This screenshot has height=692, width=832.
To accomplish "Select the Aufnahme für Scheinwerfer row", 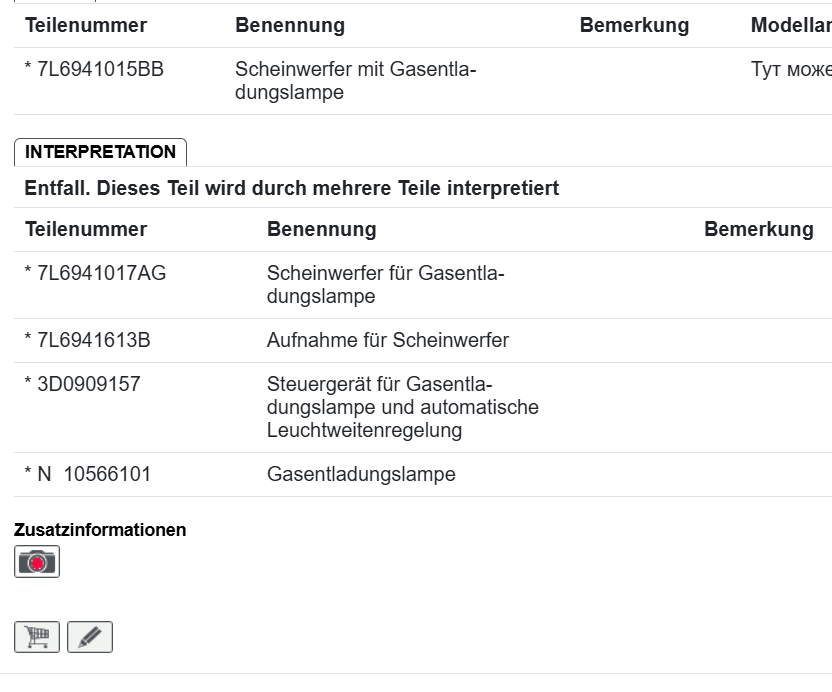I will [387, 340].
